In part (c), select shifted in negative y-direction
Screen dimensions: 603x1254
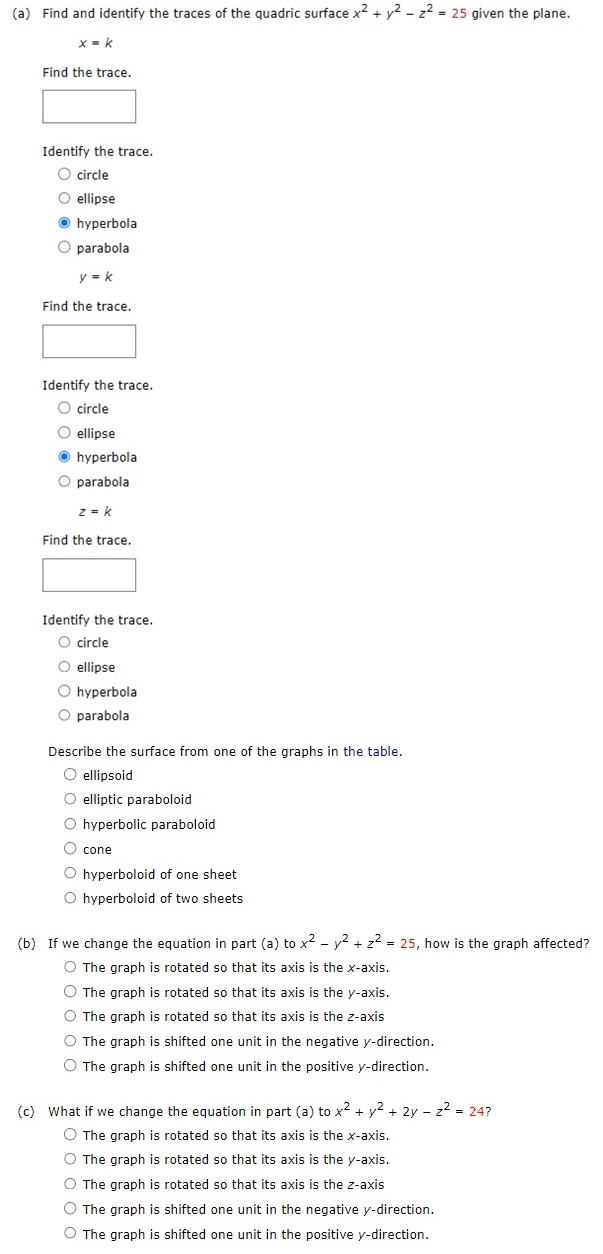coord(71,1209)
